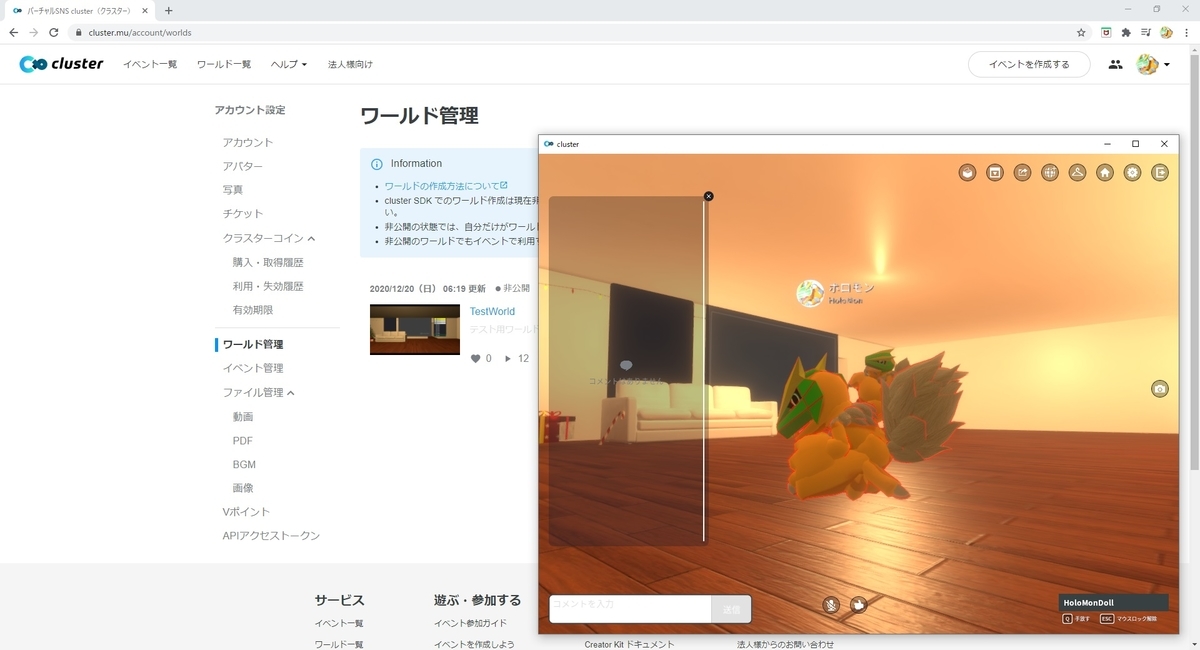1200x650 pixels.
Task: Open BGM under file management
Action: [244, 464]
